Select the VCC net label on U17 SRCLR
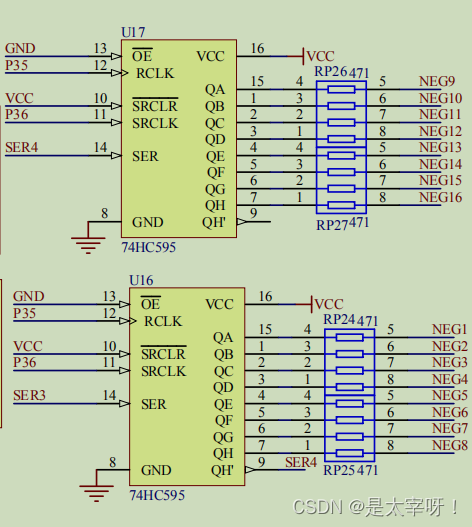The width and height of the screenshot is (472, 527). [x=19, y=98]
